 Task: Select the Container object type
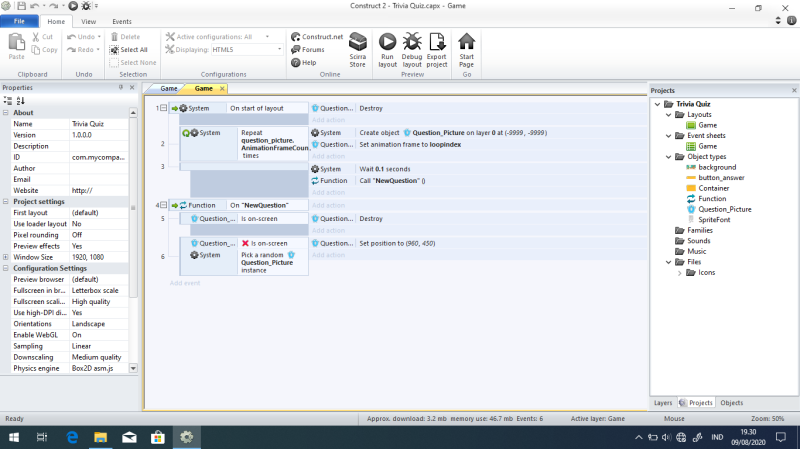point(713,188)
